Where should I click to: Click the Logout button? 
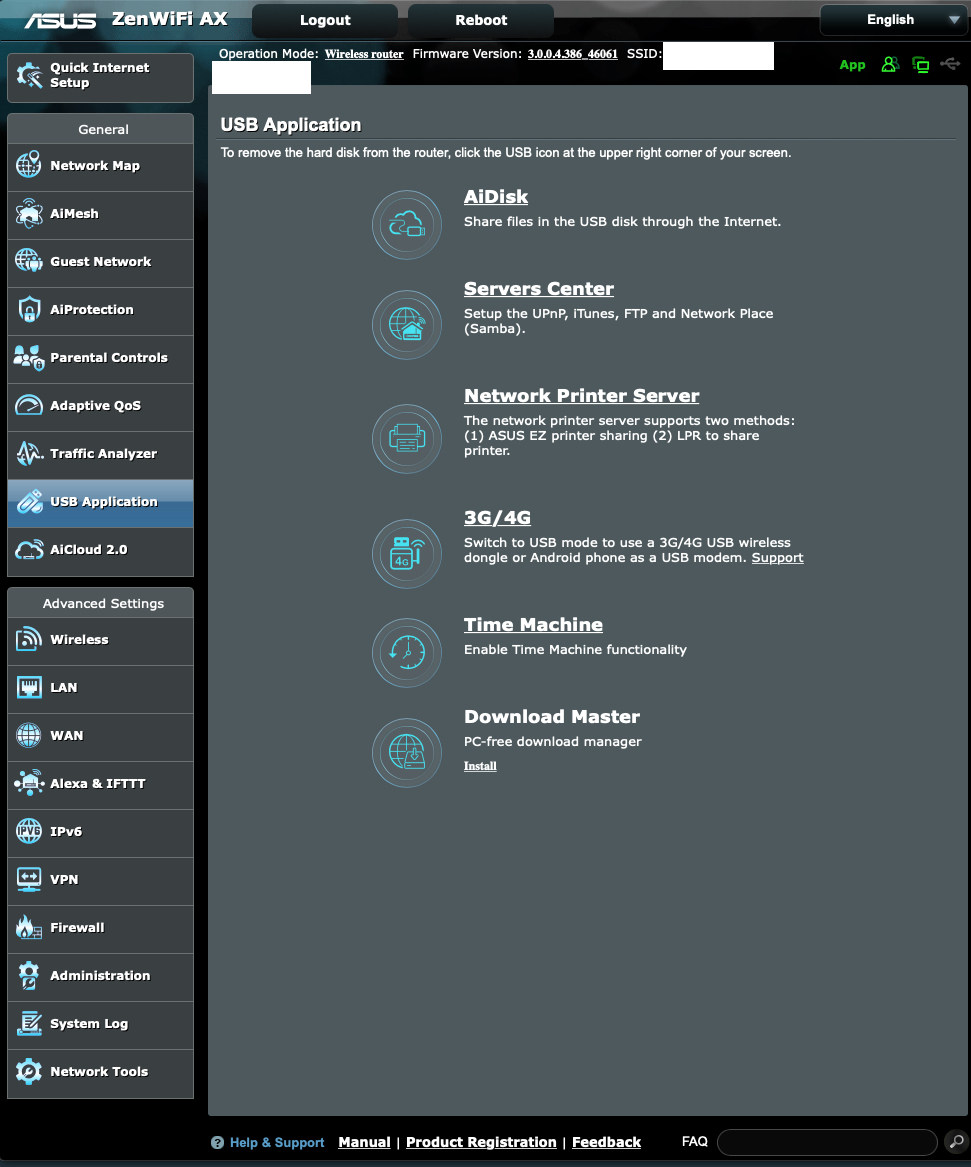tap(325, 20)
